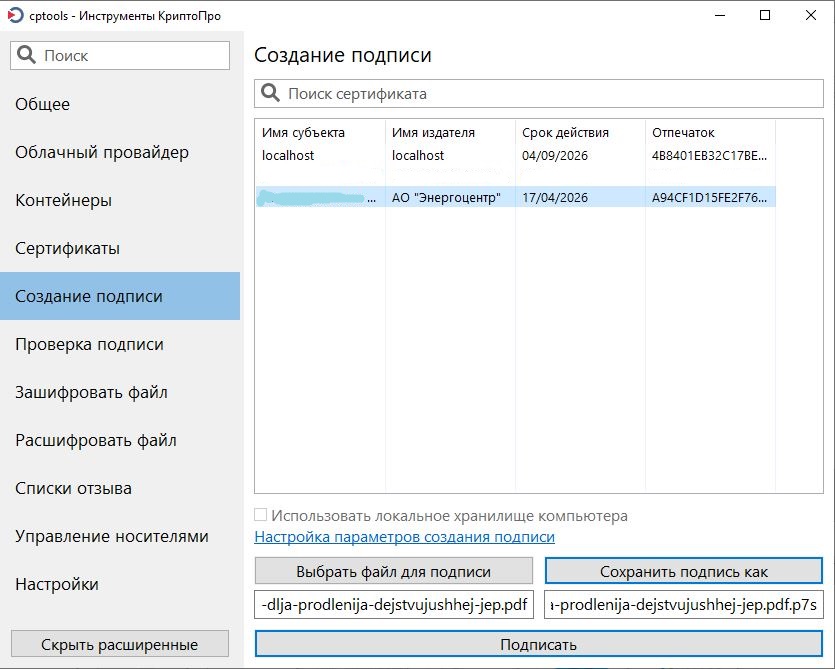This screenshot has height=669, width=835.
Task: Navigate to 'Списки отзыва'
Action: click(73, 488)
